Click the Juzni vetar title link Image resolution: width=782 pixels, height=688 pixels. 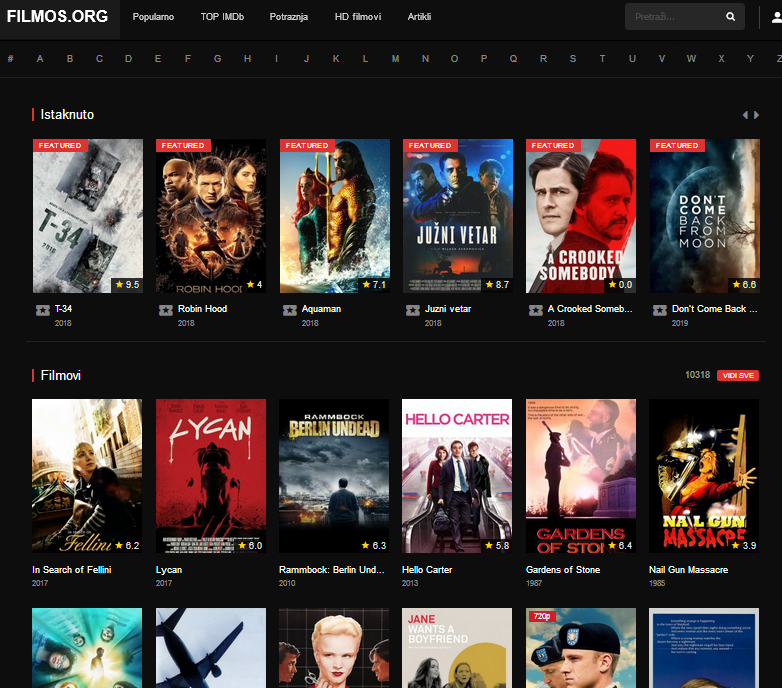448,309
